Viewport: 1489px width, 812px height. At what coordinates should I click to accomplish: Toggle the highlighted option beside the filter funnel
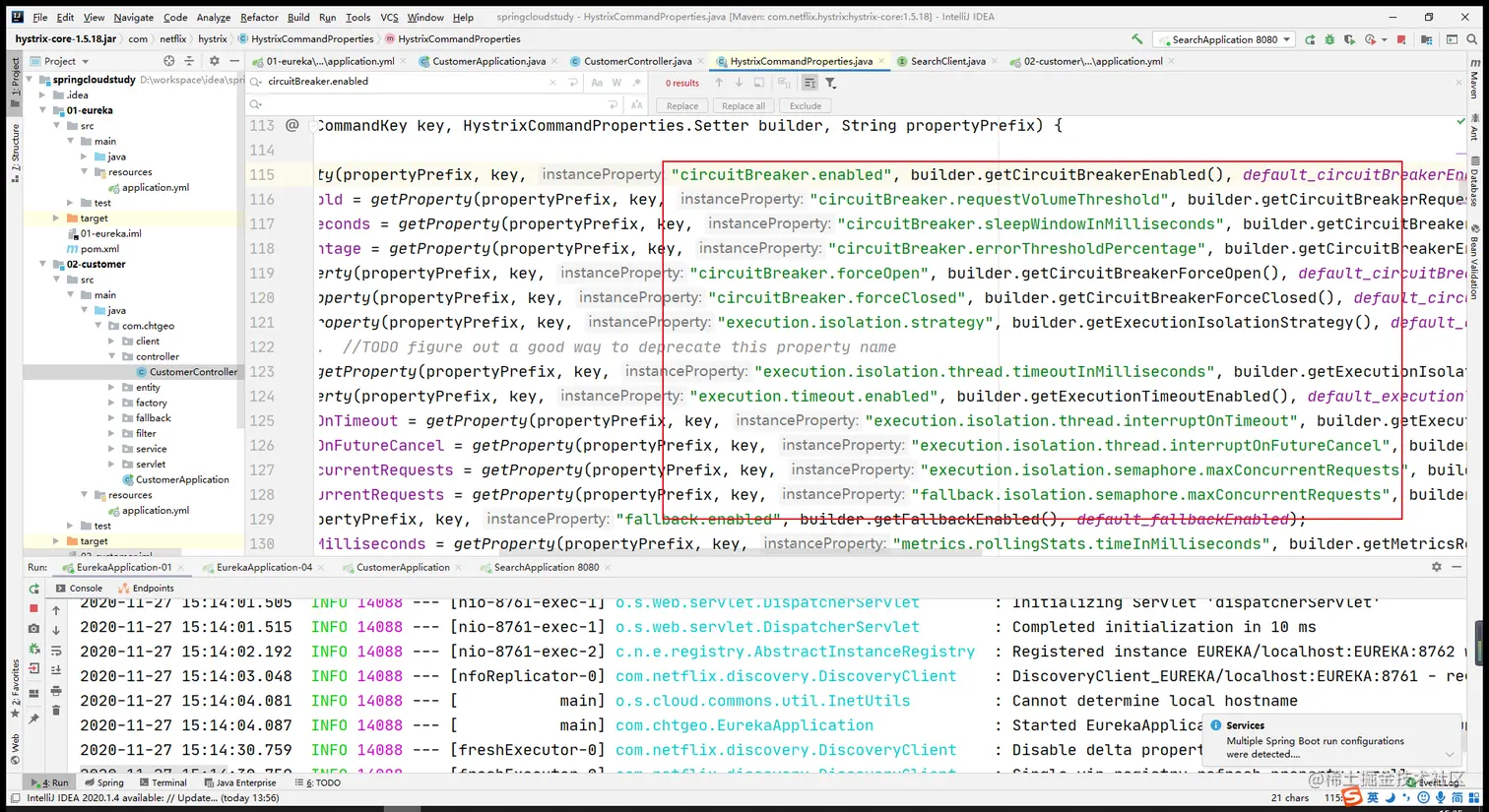(809, 83)
